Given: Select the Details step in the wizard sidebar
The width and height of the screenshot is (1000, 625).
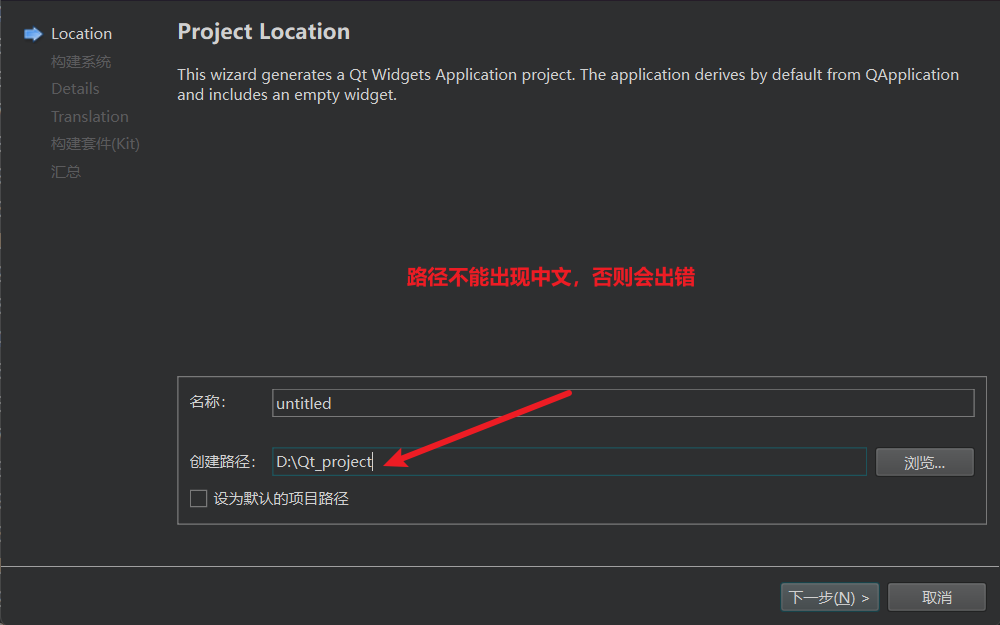Looking at the screenshot, I should click(x=75, y=88).
